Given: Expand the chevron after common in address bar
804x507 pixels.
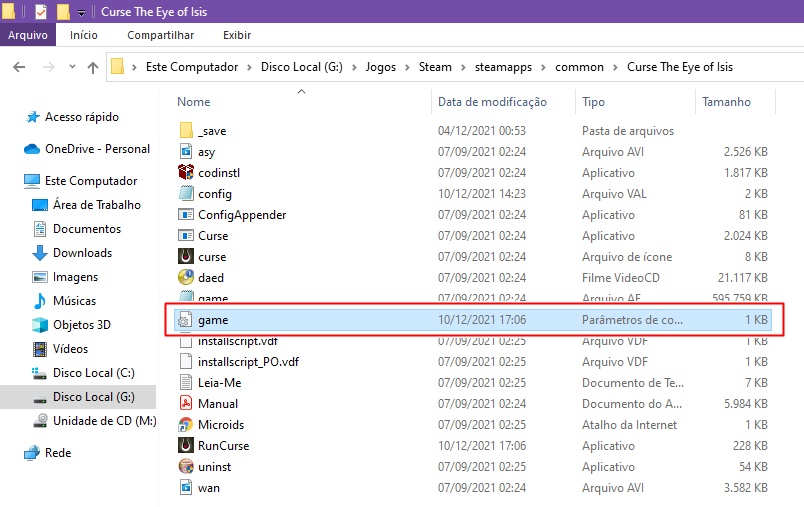Looking at the screenshot, I should [x=615, y=67].
